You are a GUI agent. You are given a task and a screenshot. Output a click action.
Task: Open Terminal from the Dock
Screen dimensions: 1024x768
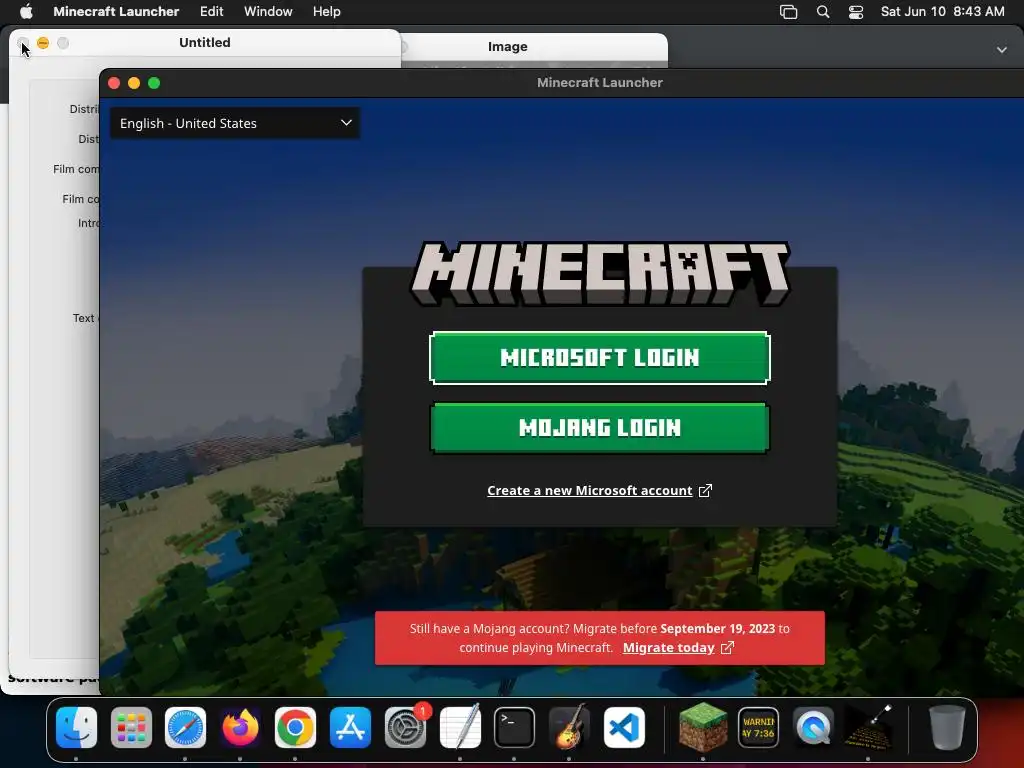click(x=515, y=727)
